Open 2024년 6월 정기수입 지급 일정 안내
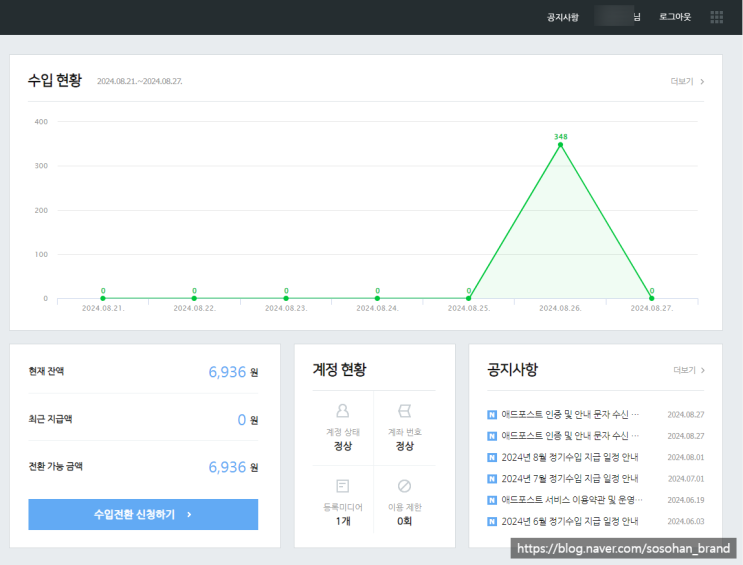Image resolution: width=743 pixels, height=565 pixels. [570, 521]
